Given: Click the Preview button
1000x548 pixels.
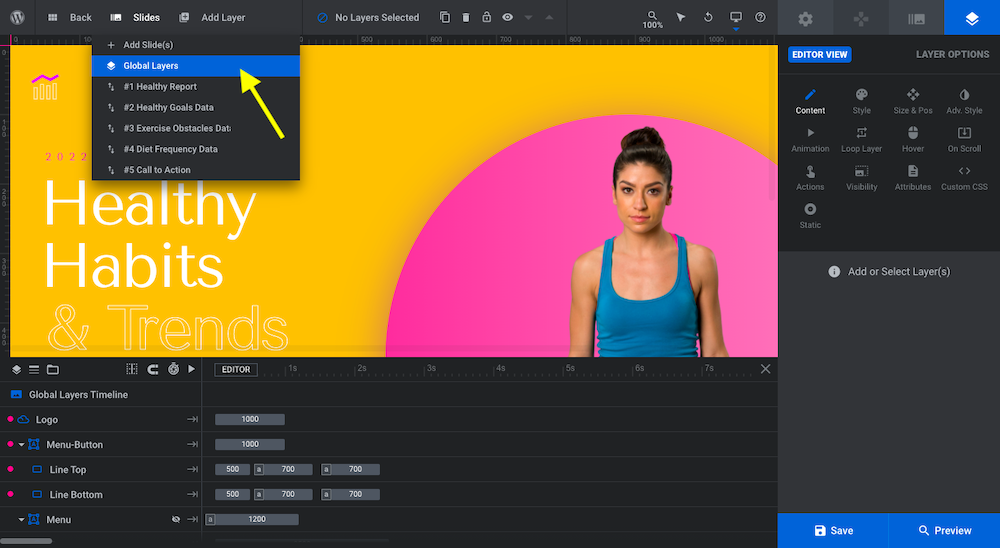Looking at the screenshot, I should pyautogui.click(x=945, y=531).
